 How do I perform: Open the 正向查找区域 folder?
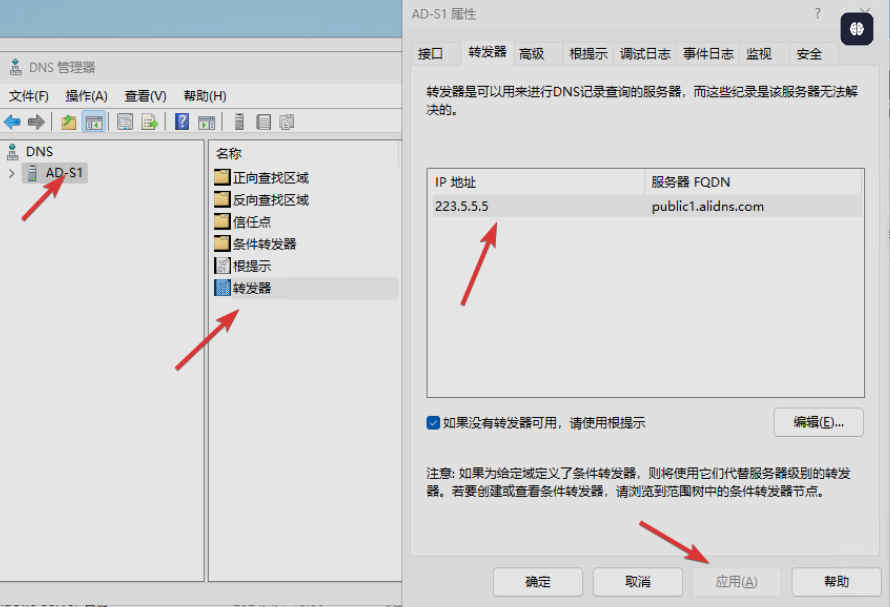tap(270, 178)
